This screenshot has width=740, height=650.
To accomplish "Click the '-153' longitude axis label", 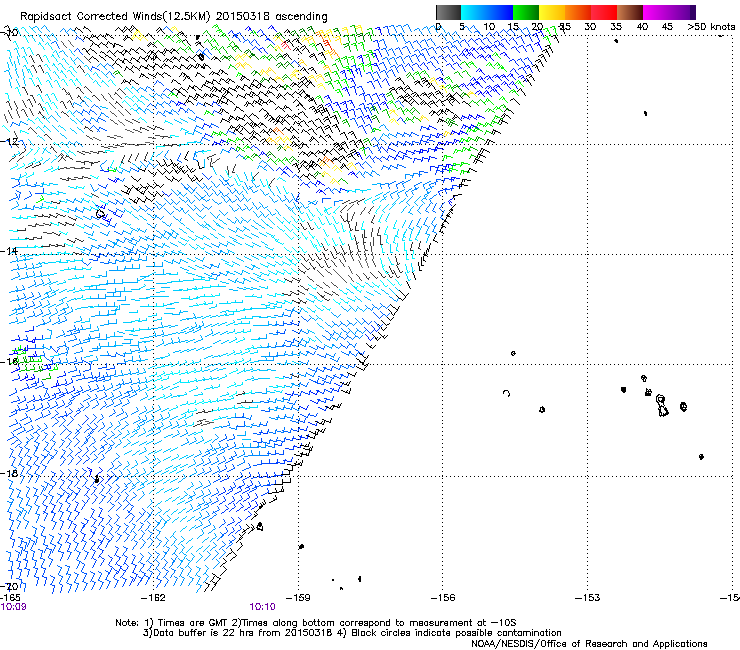I will coord(587,598).
